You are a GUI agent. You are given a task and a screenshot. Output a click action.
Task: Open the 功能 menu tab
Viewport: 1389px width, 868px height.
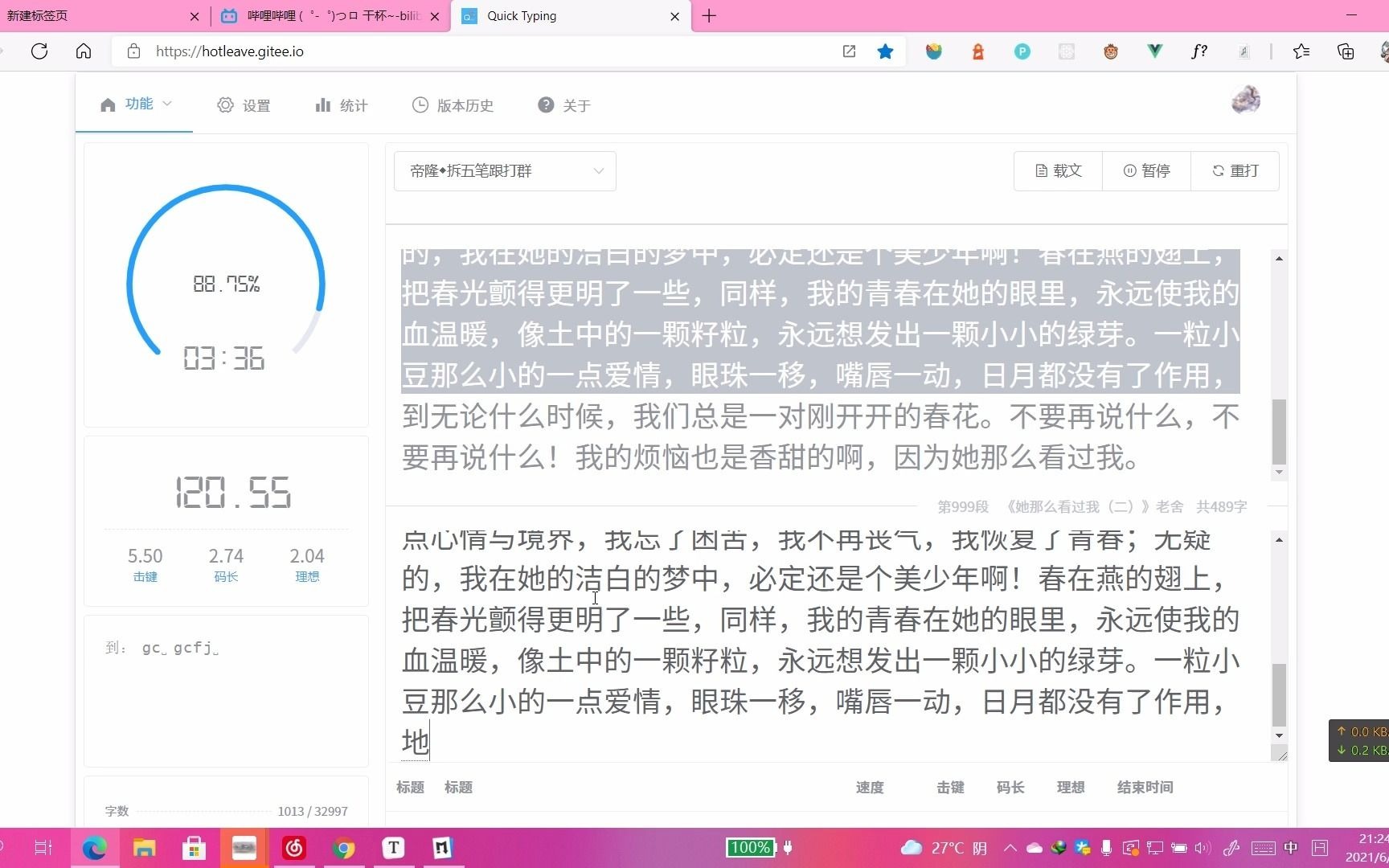134,104
